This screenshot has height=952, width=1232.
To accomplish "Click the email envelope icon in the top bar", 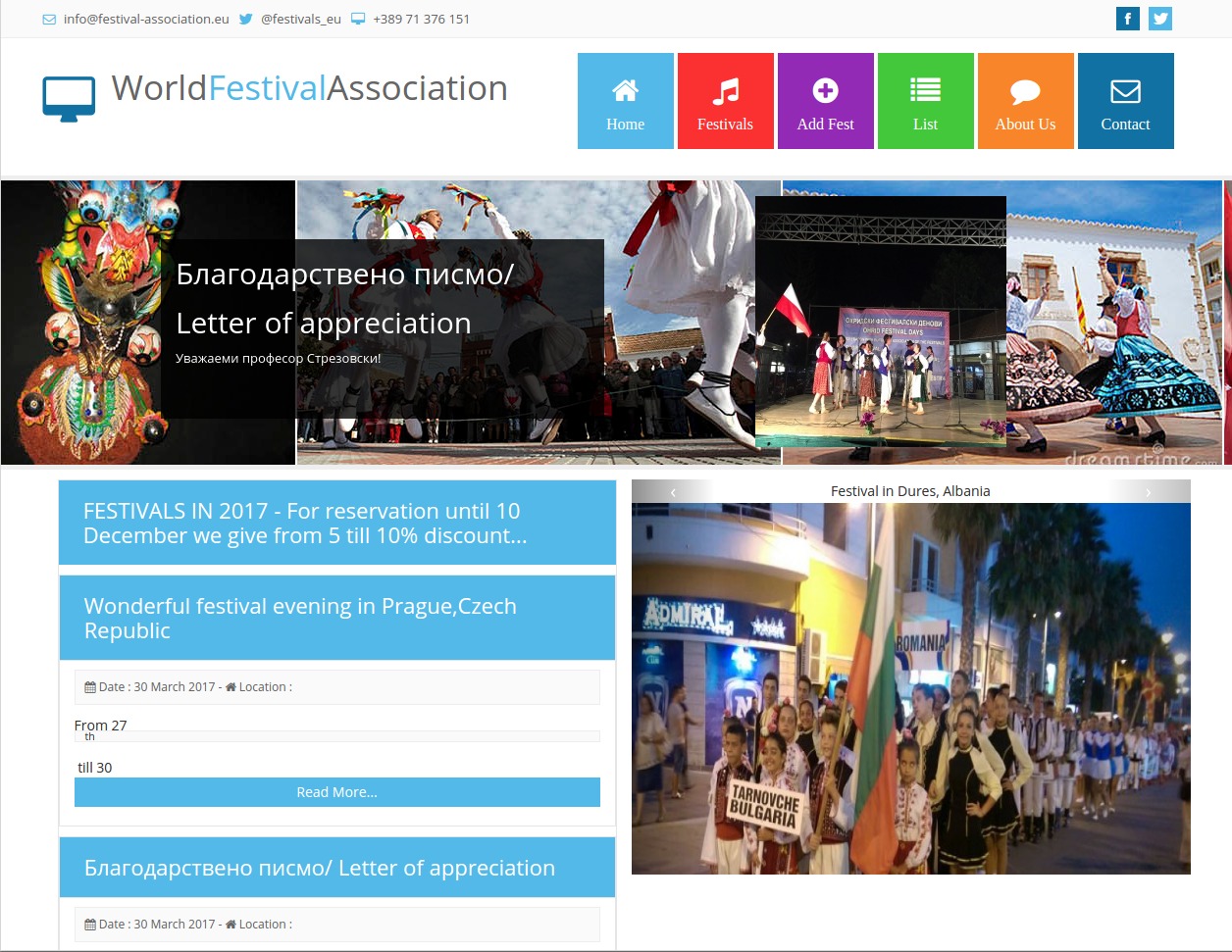I will click(x=48, y=19).
